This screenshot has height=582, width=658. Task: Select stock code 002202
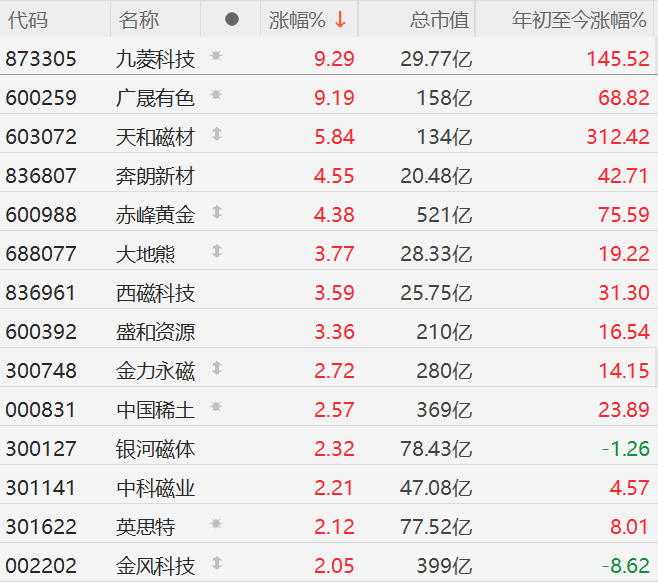(41, 566)
